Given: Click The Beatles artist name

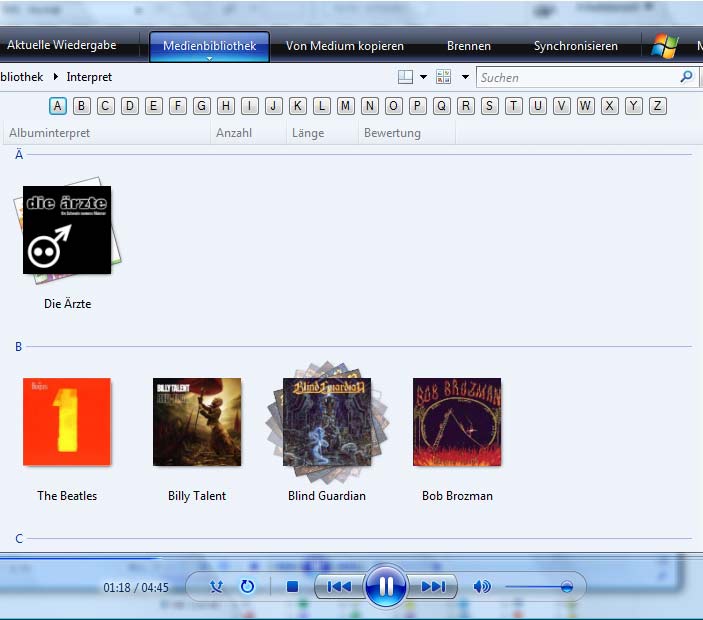Looking at the screenshot, I should 67,496.
